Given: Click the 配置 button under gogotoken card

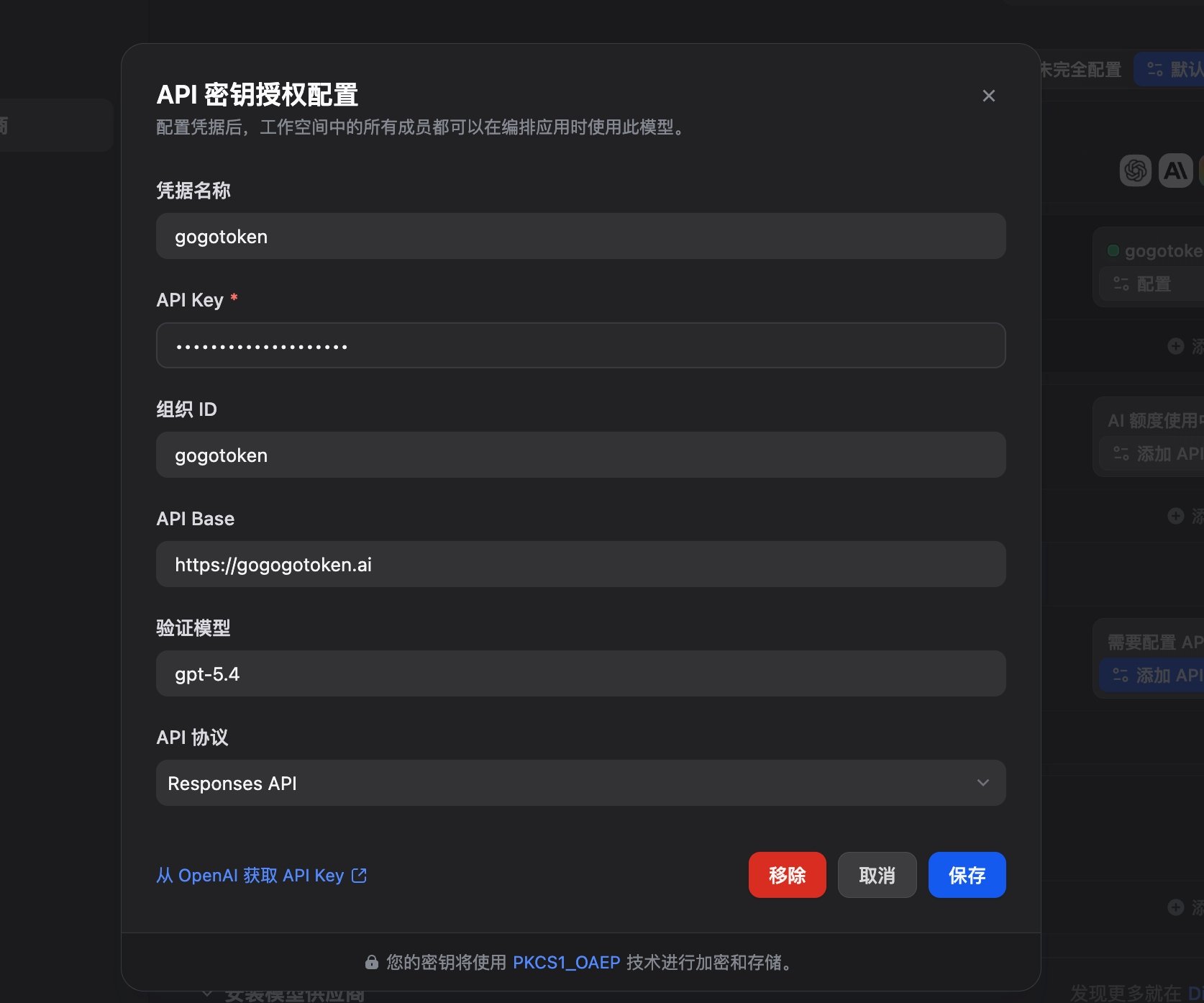Looking at the screenshot, I should (x=1151, y=283).
